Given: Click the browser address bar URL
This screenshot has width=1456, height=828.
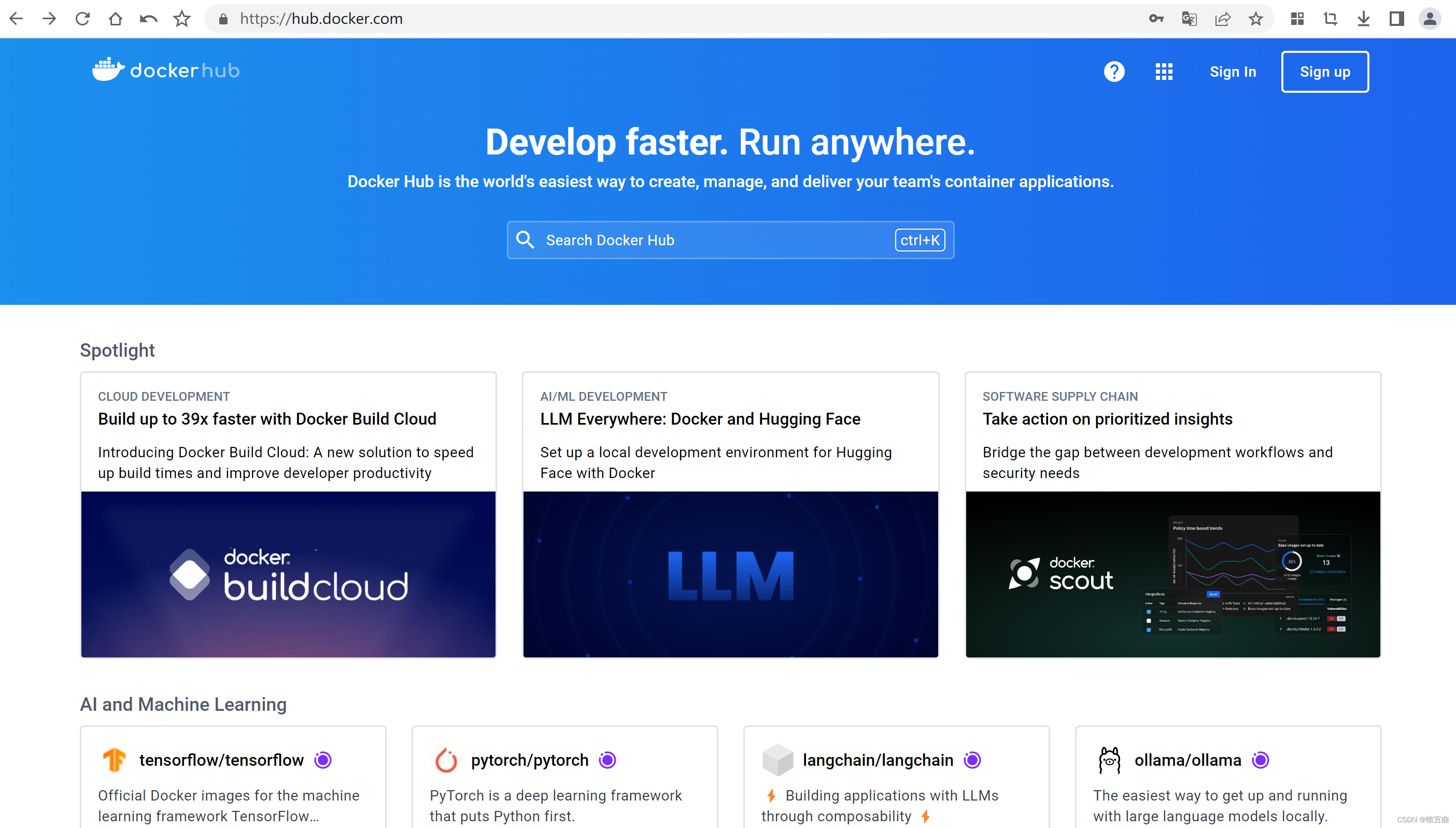Looking at the screenshot, I should click(x=321, y=19).
